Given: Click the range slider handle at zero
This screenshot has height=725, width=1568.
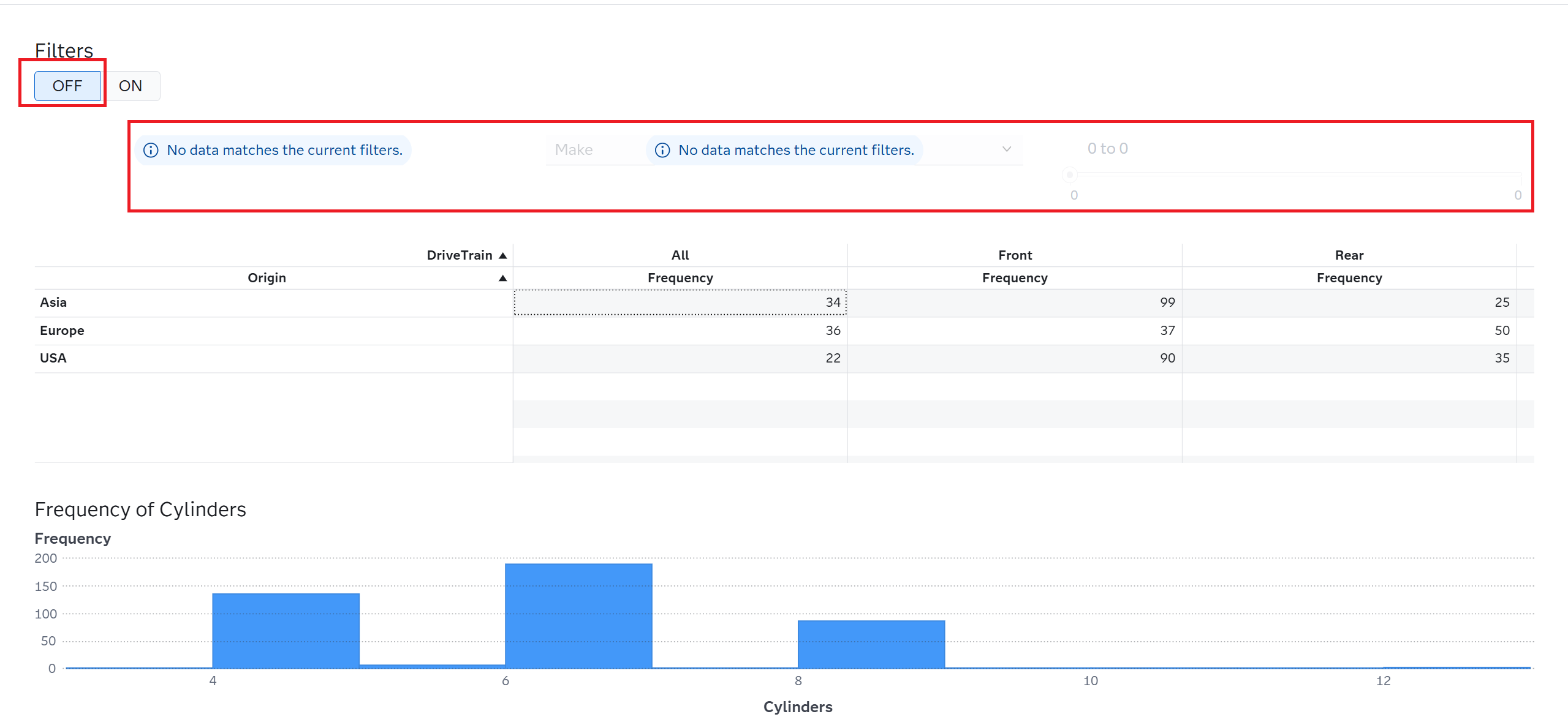Looking at the screenshot, I should tap(1069, 175).
